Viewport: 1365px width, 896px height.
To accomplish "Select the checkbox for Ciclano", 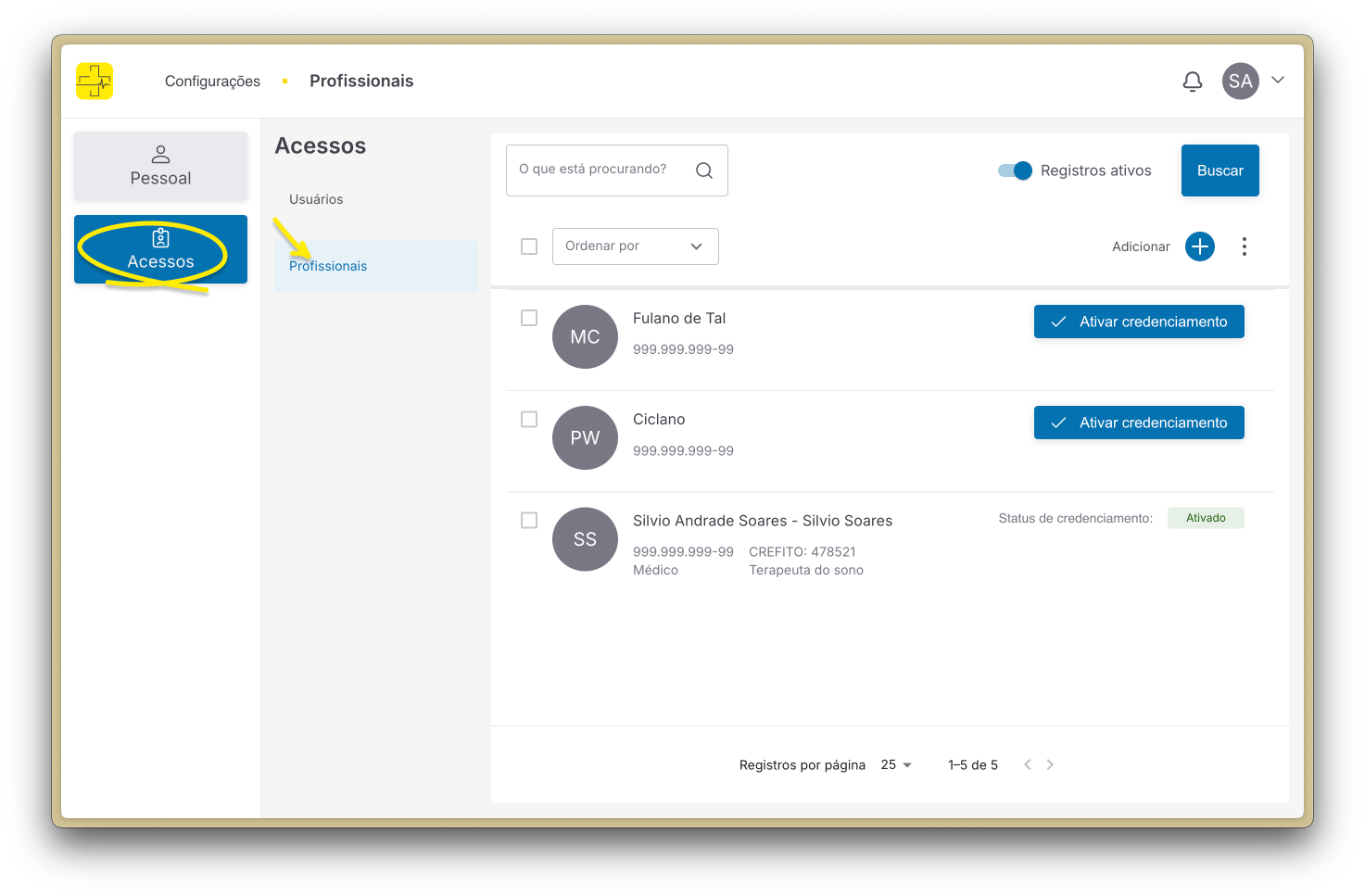I will (x=529, y=420).
